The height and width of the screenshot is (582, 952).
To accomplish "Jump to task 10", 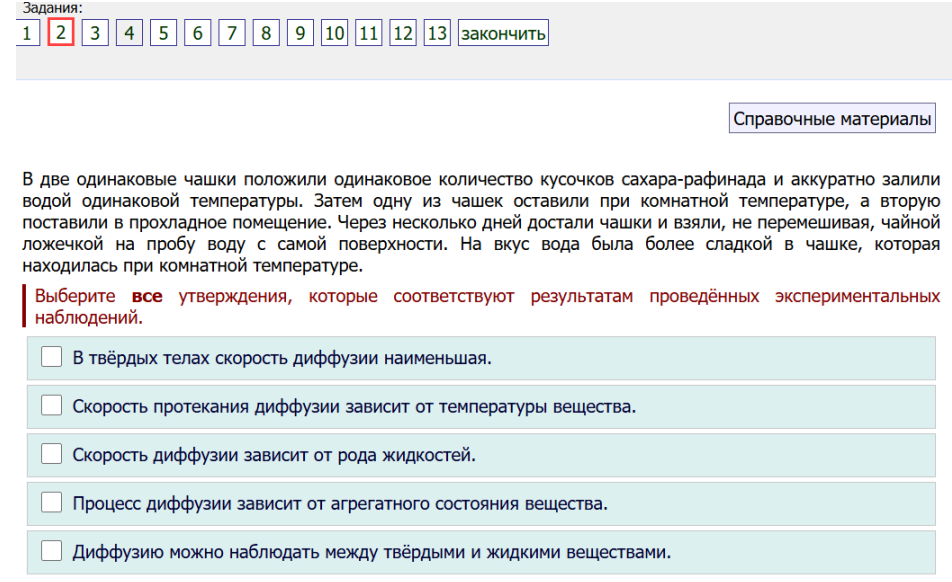I will click(x=334, y=33).
